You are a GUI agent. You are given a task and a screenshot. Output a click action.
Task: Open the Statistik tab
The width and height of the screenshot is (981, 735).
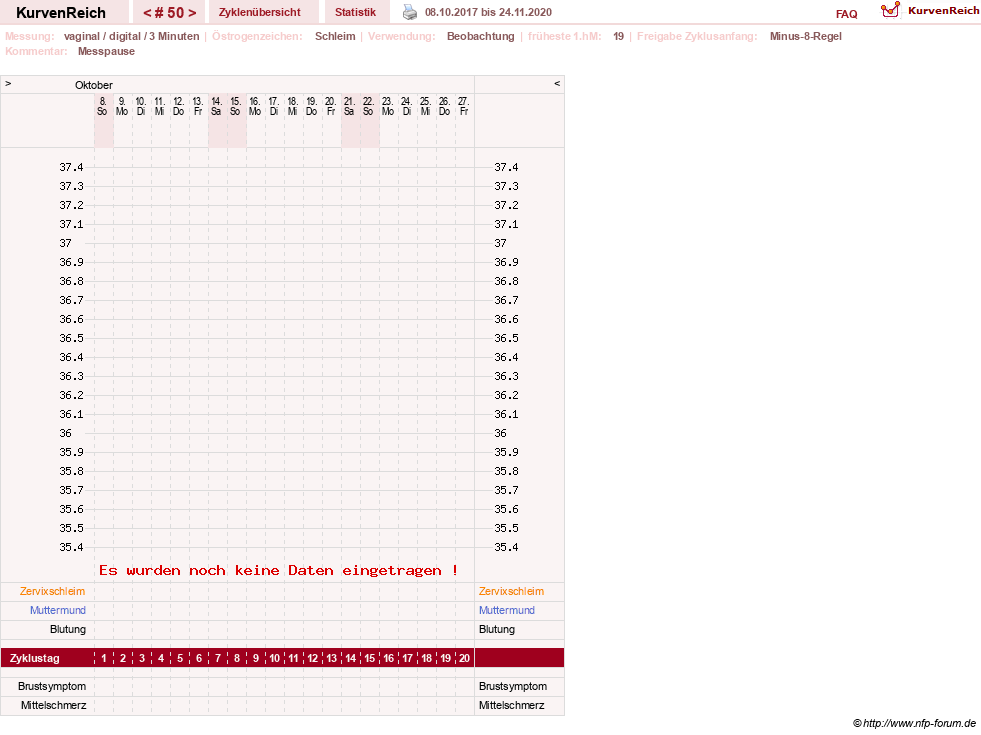click(355, 12)
